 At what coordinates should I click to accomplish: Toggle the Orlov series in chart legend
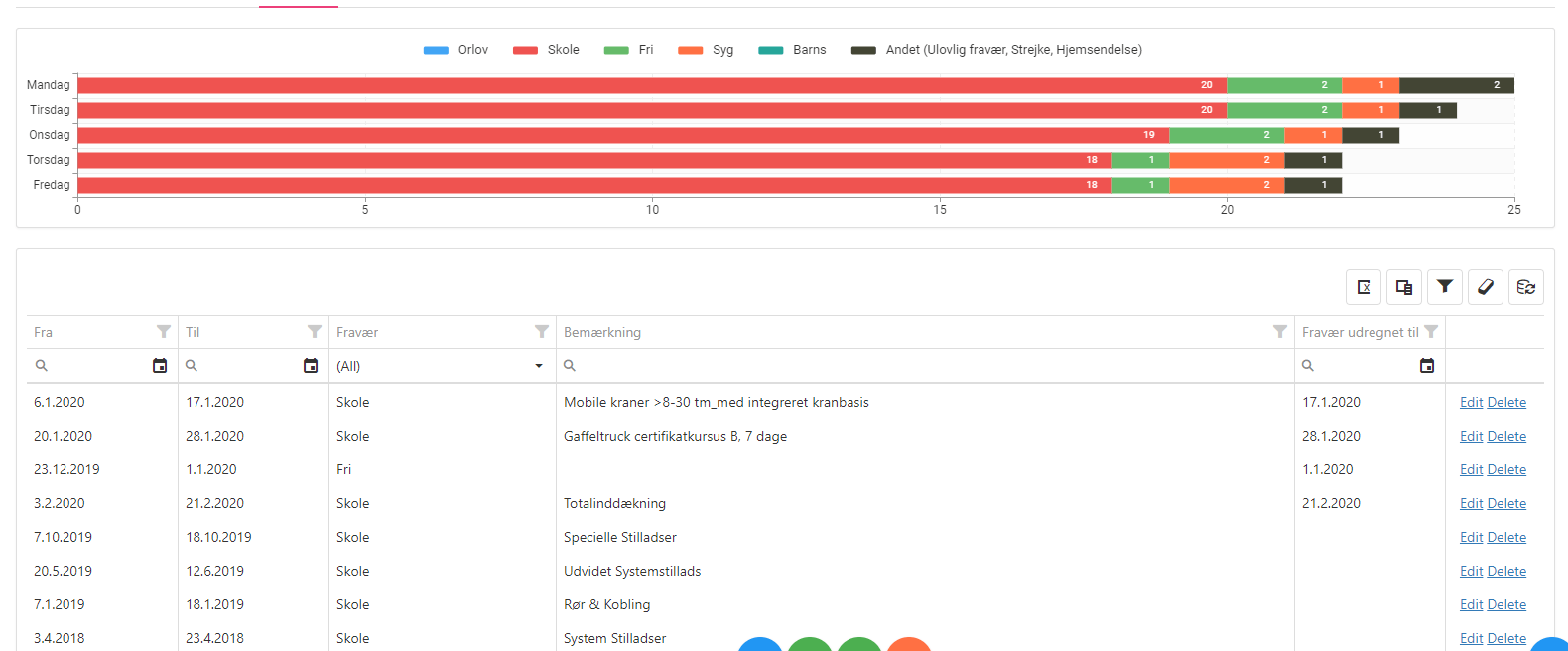pos(457,50)
